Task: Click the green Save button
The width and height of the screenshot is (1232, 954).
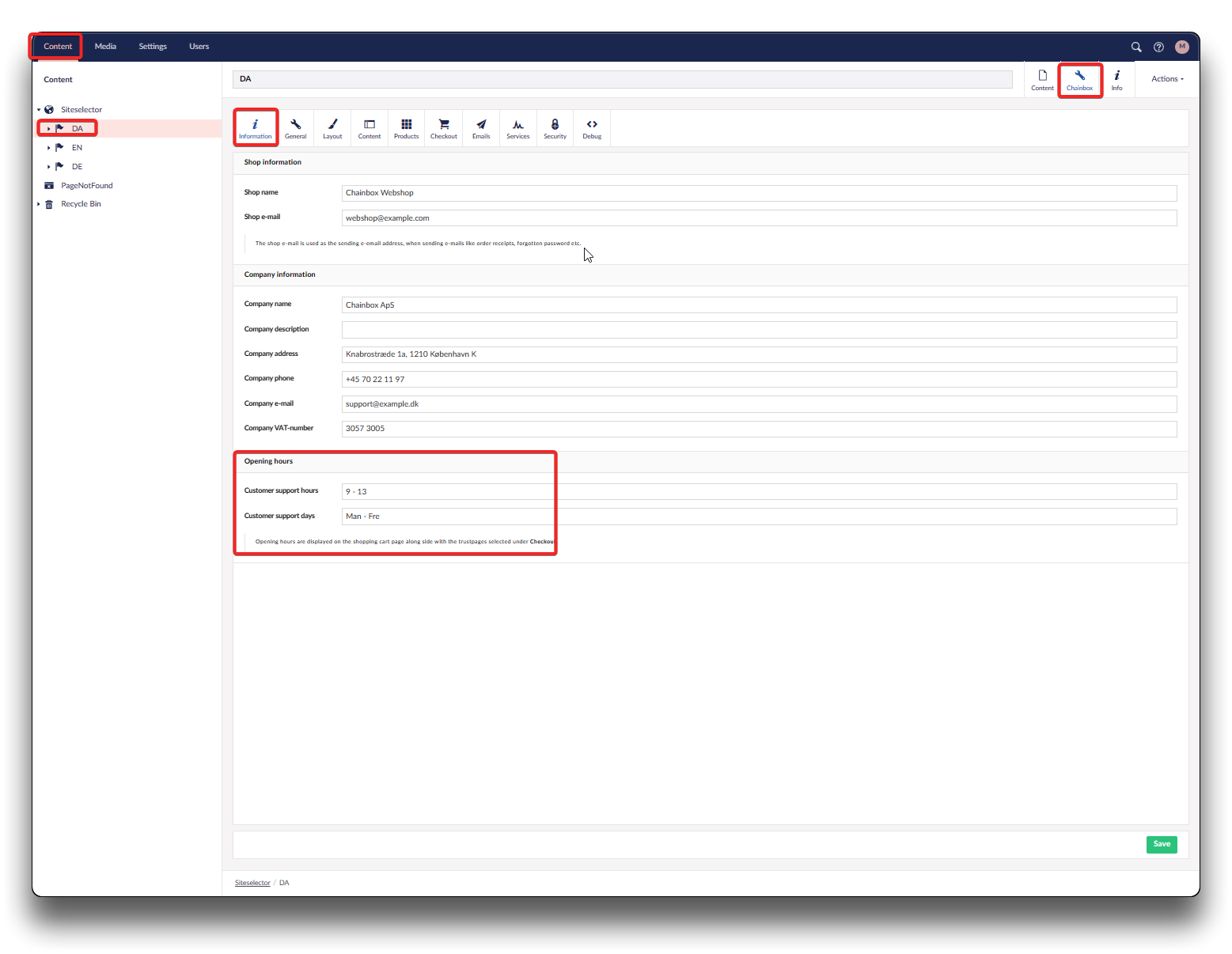Action: (x=1161, y=844)
